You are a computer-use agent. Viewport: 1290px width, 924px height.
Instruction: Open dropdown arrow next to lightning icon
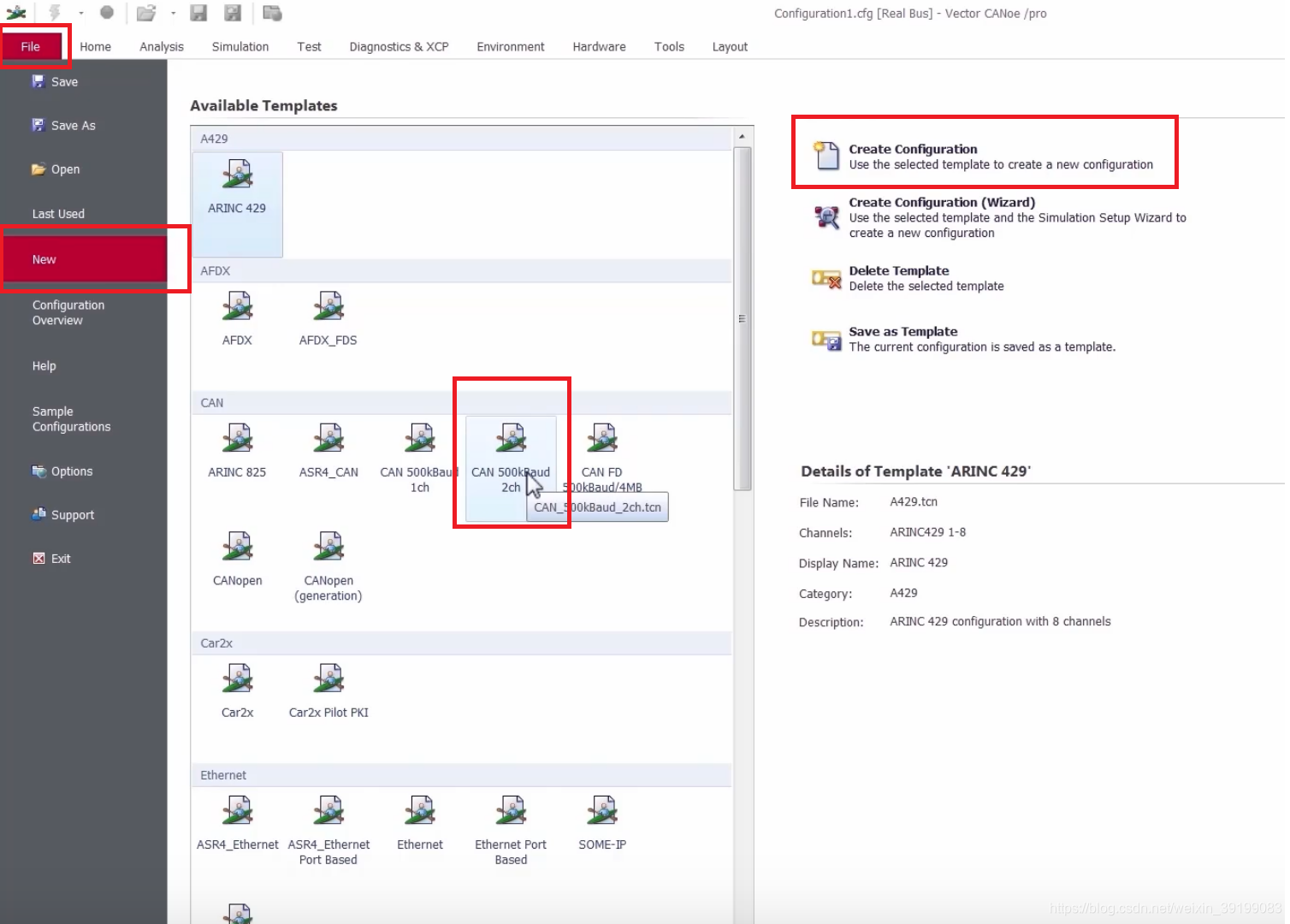[80, 13]
